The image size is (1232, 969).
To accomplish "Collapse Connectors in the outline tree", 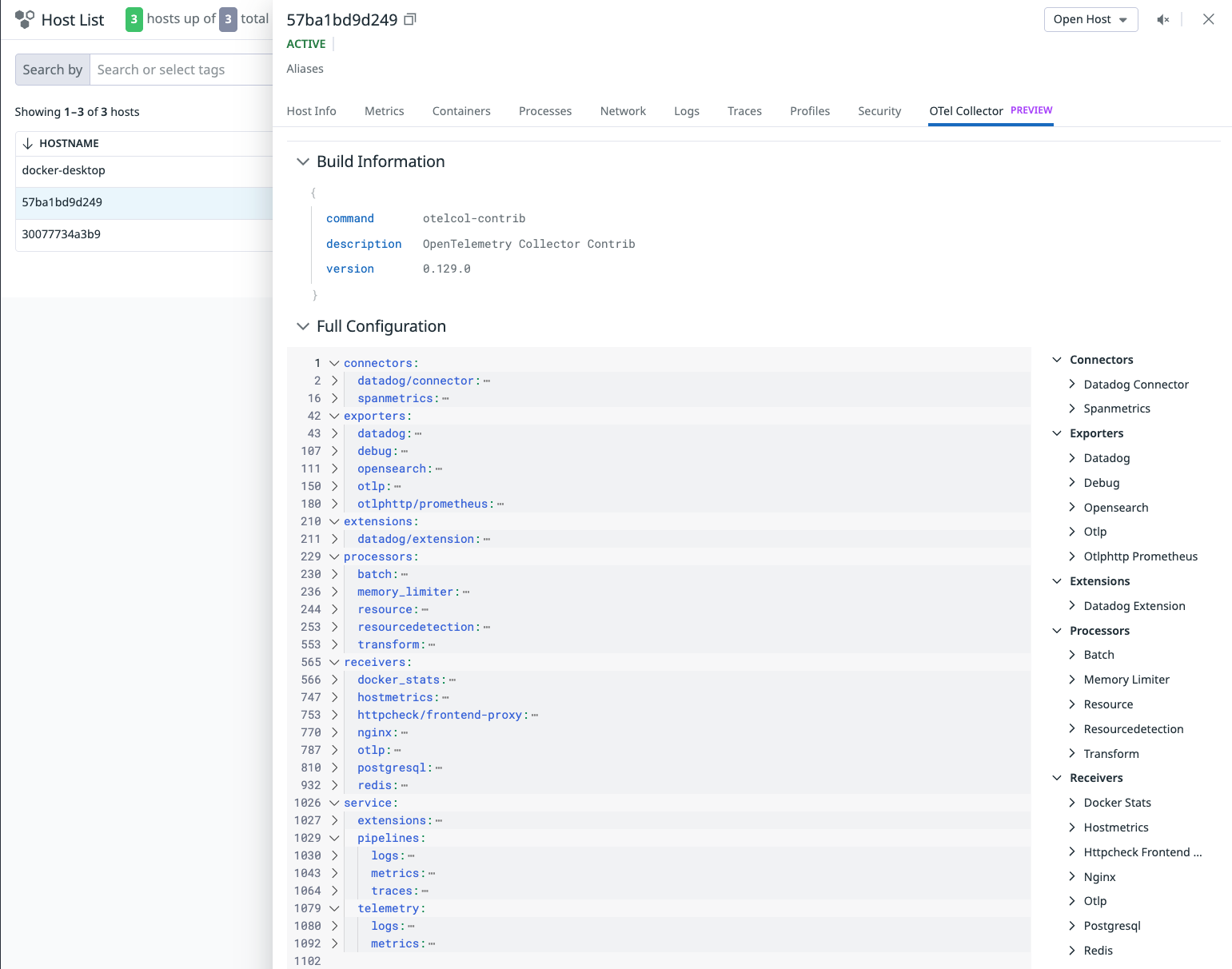I will point(1057,360).
